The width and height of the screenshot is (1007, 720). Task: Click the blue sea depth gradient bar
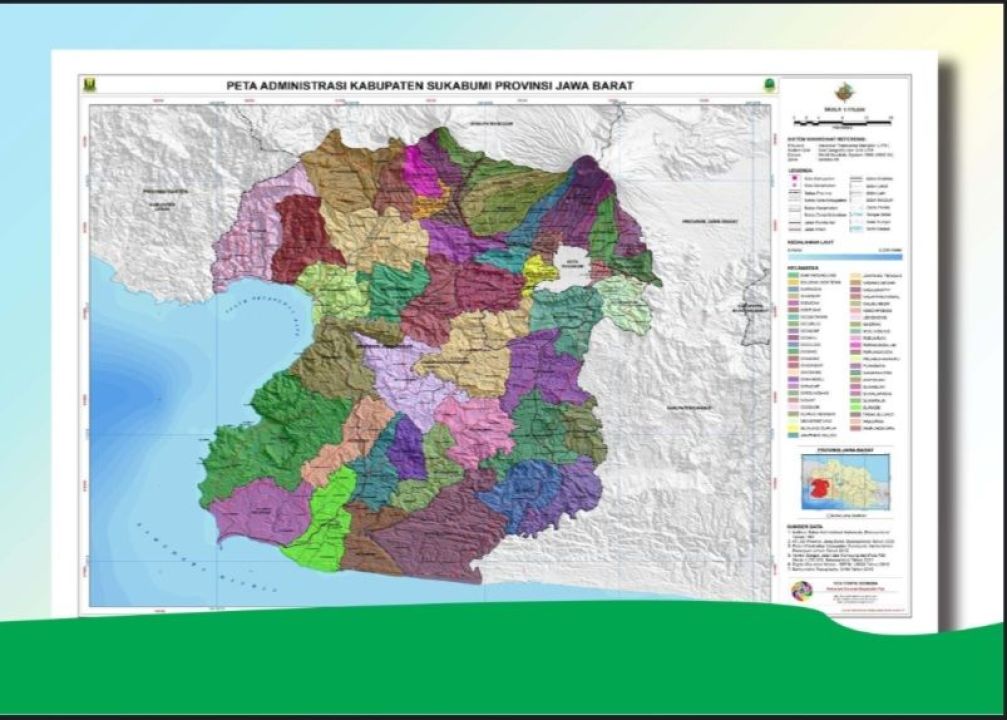(x=843, y=256)
